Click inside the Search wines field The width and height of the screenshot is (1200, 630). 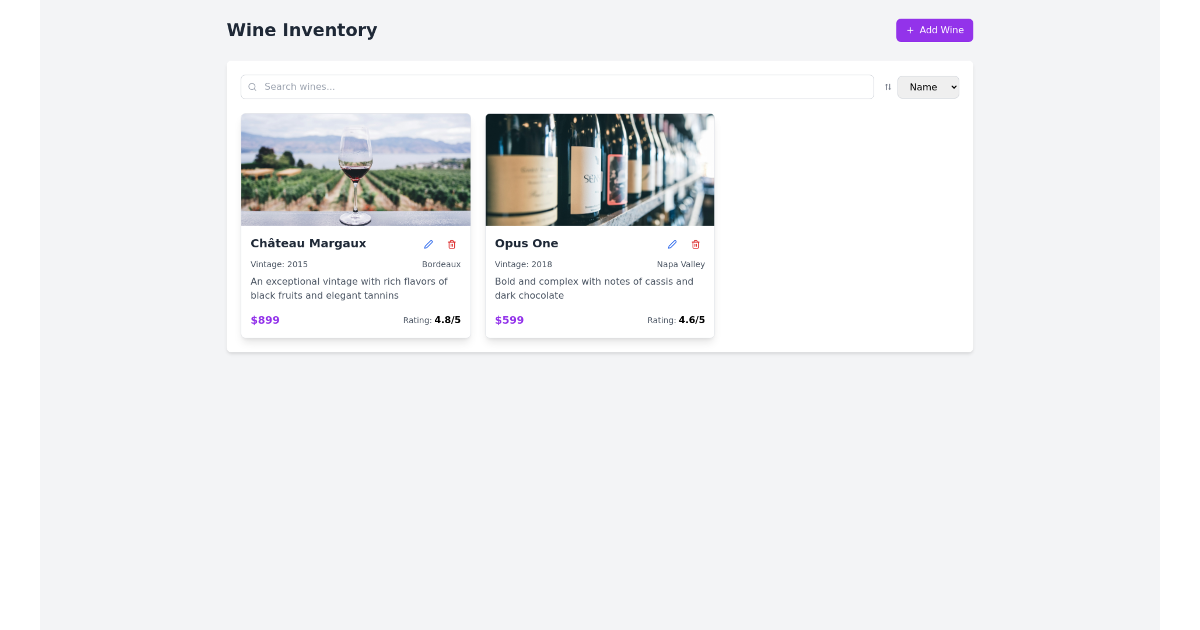[557, 87]
